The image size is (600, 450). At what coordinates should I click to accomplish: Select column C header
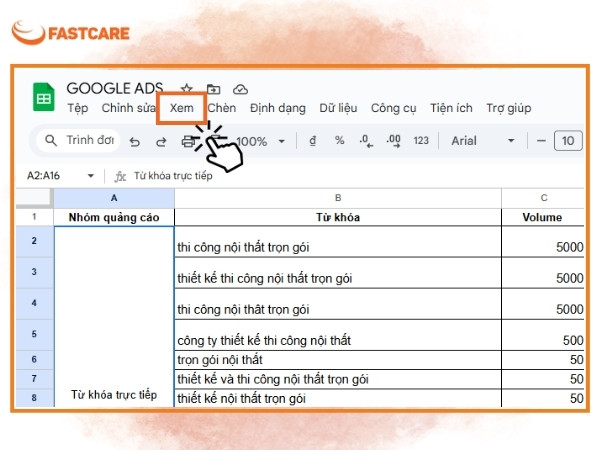pos(543,198)
